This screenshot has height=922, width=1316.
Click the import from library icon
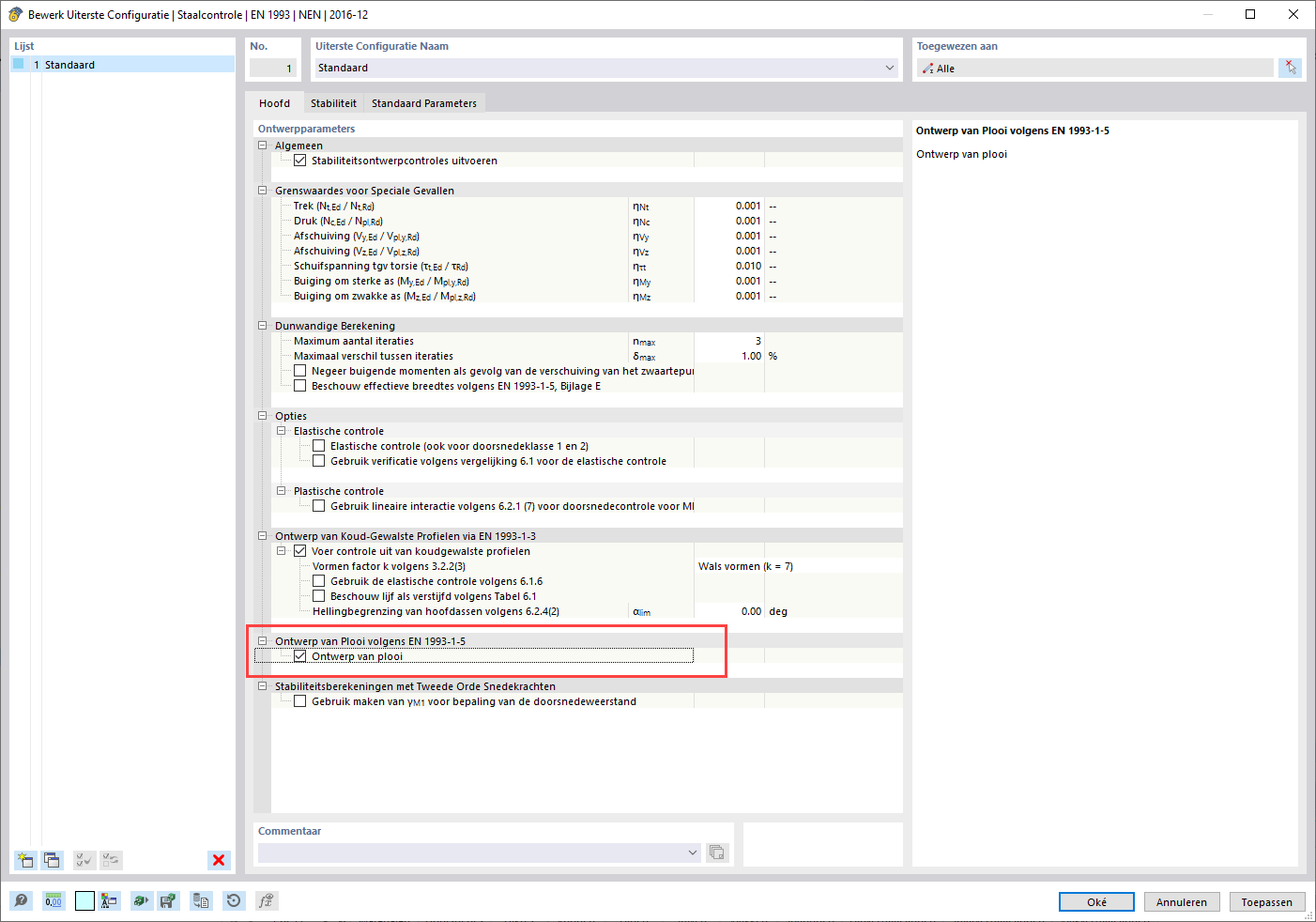(x=201, y=900)
